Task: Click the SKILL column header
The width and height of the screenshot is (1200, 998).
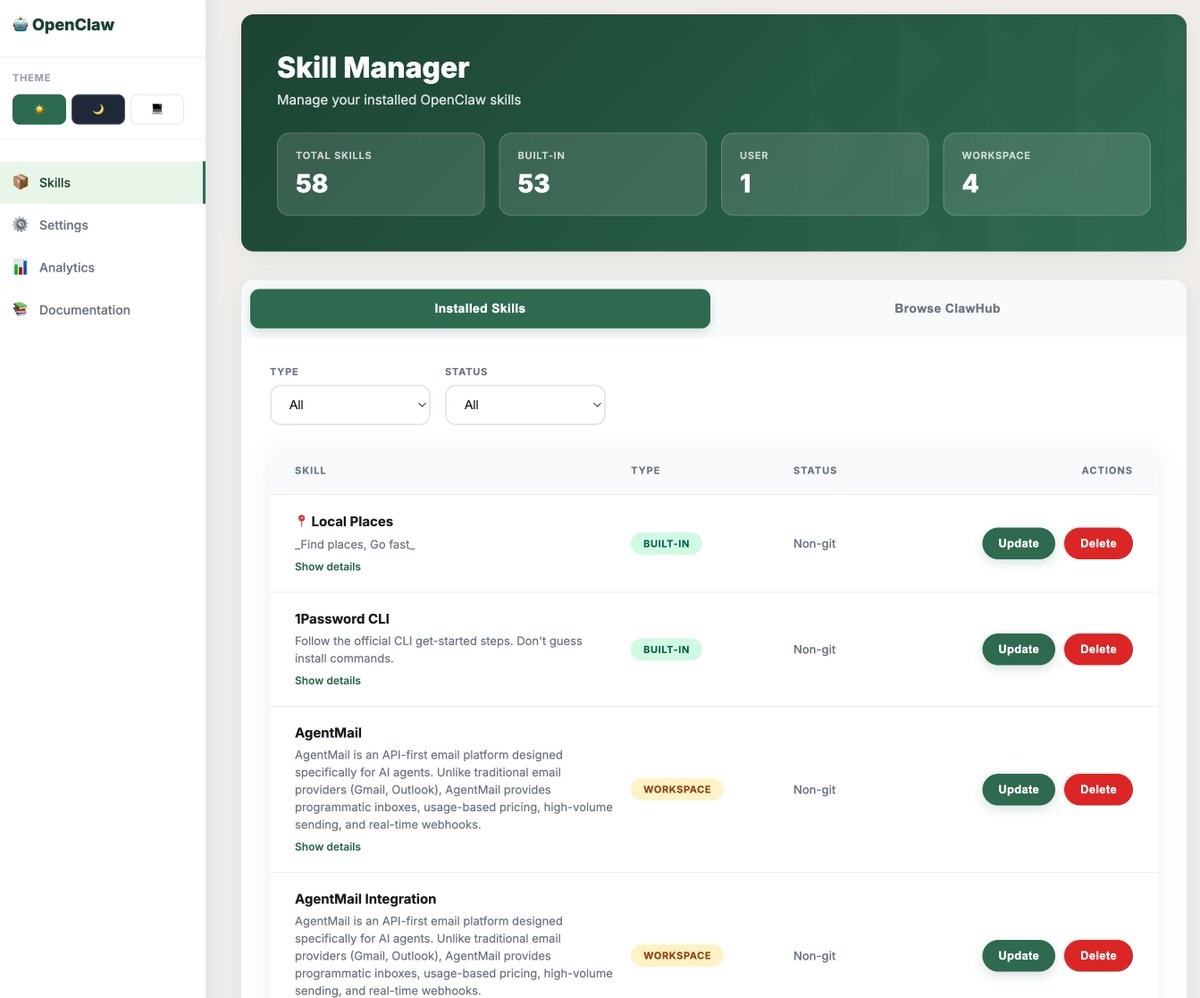Action: (x=310, y=470)
